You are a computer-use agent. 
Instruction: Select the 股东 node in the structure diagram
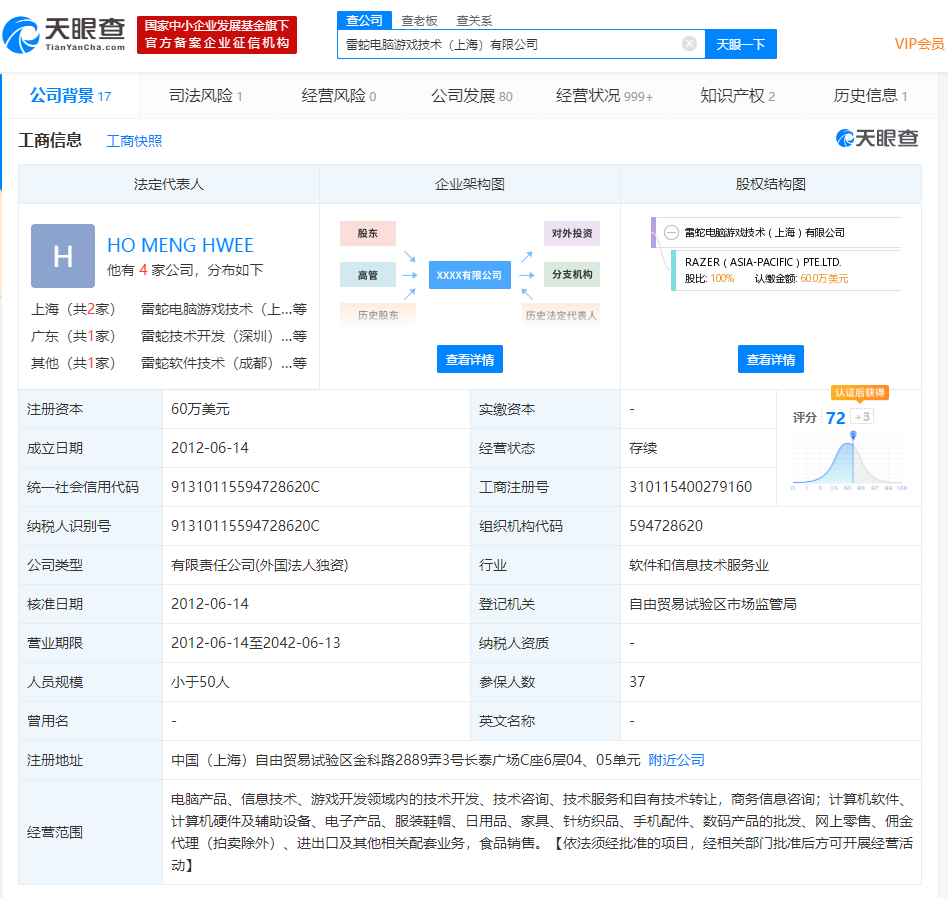point(368,234)
